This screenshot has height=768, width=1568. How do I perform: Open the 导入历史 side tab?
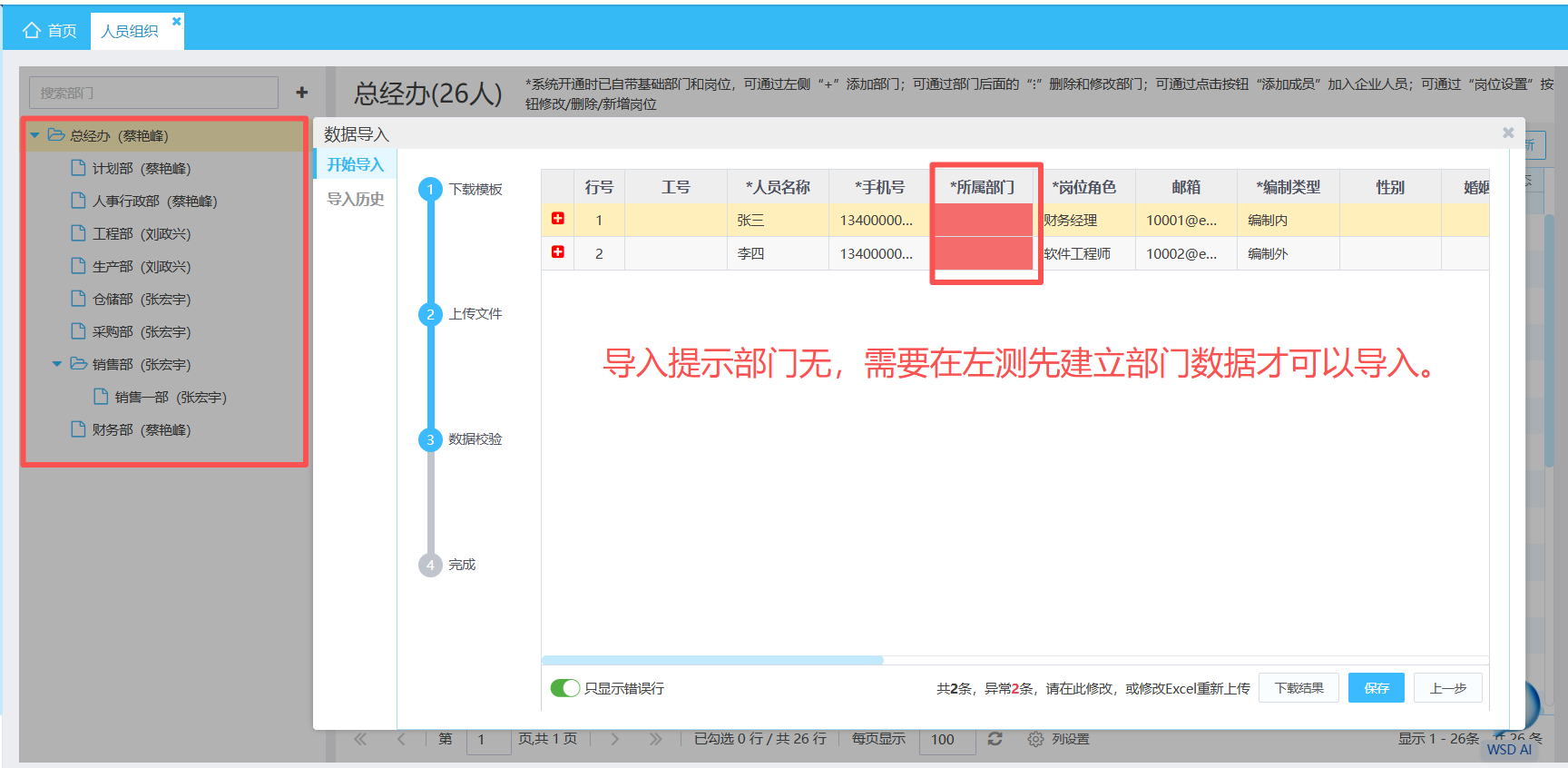(356, 199)
